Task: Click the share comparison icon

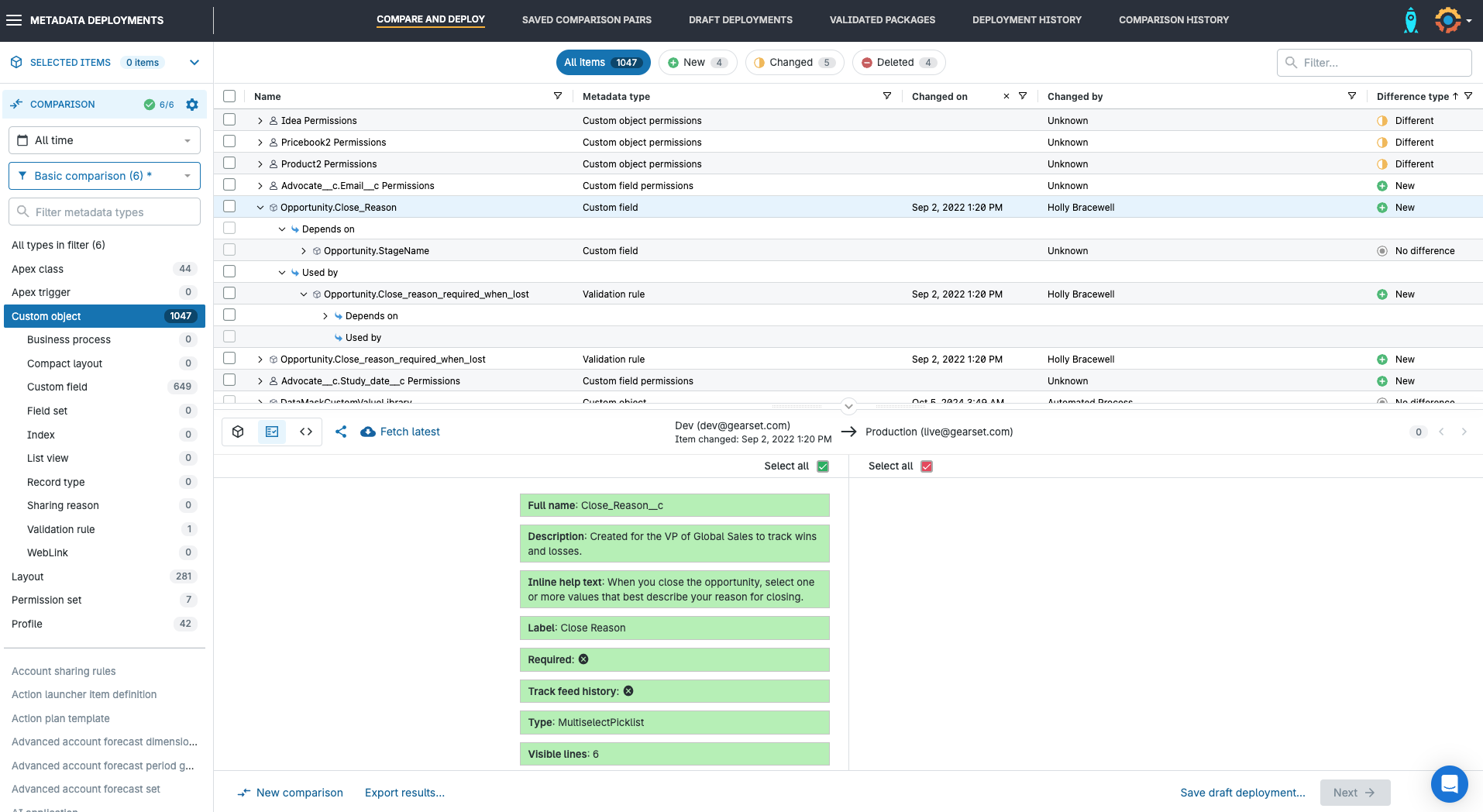Action: tap(341, 432)
